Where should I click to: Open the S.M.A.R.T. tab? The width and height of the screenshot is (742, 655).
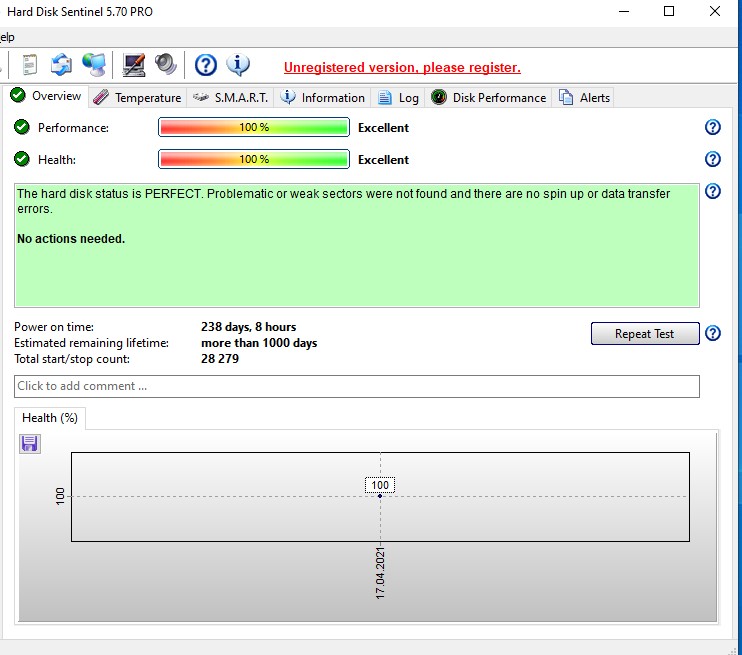pos(230,97)
